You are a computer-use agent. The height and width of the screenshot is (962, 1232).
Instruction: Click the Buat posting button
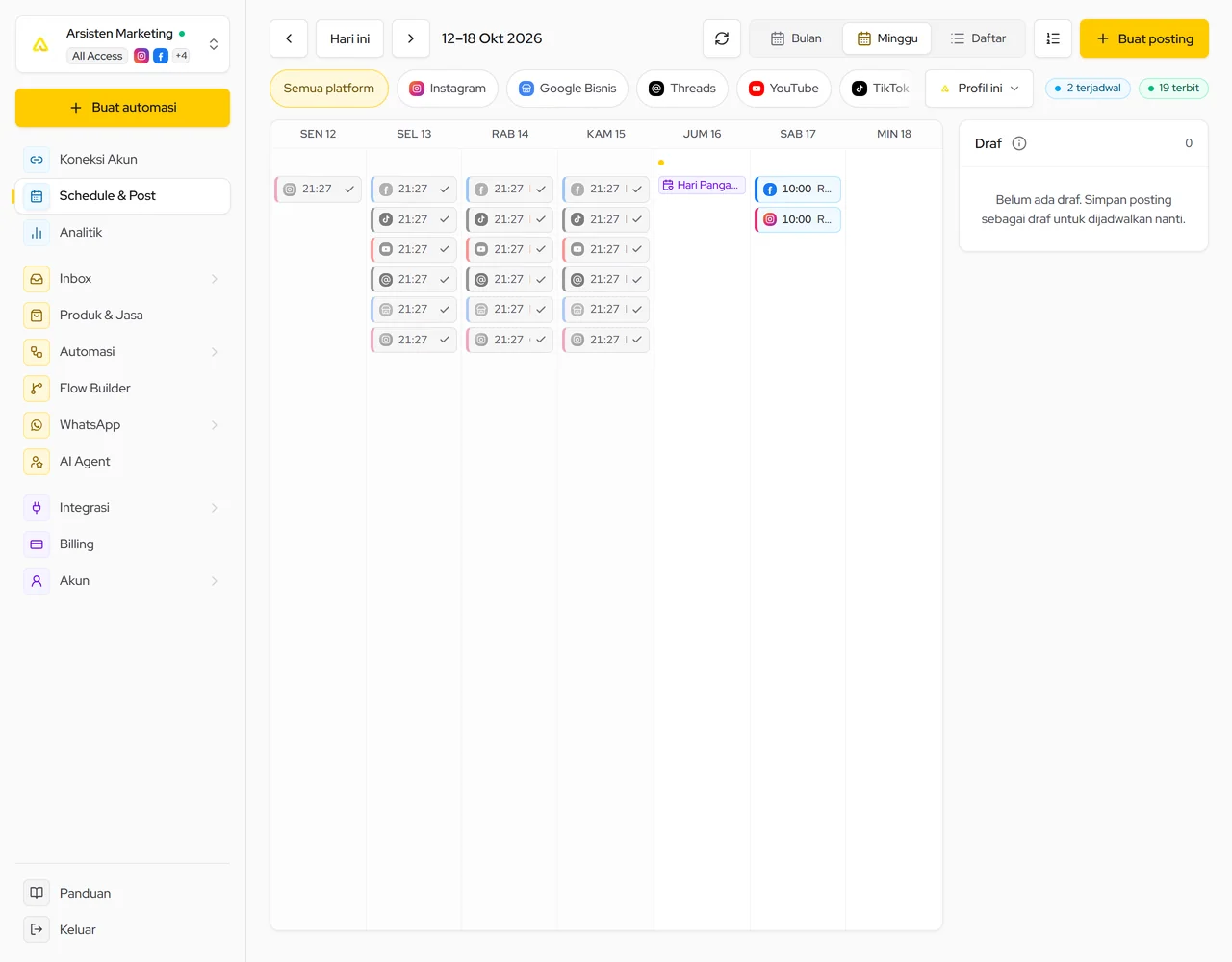tap(1144, 38)
